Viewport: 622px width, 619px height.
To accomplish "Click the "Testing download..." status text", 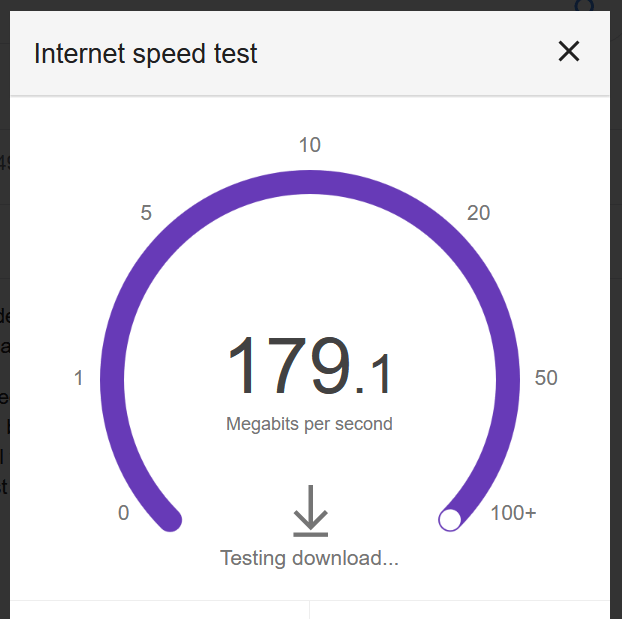I will click(309, 558).
